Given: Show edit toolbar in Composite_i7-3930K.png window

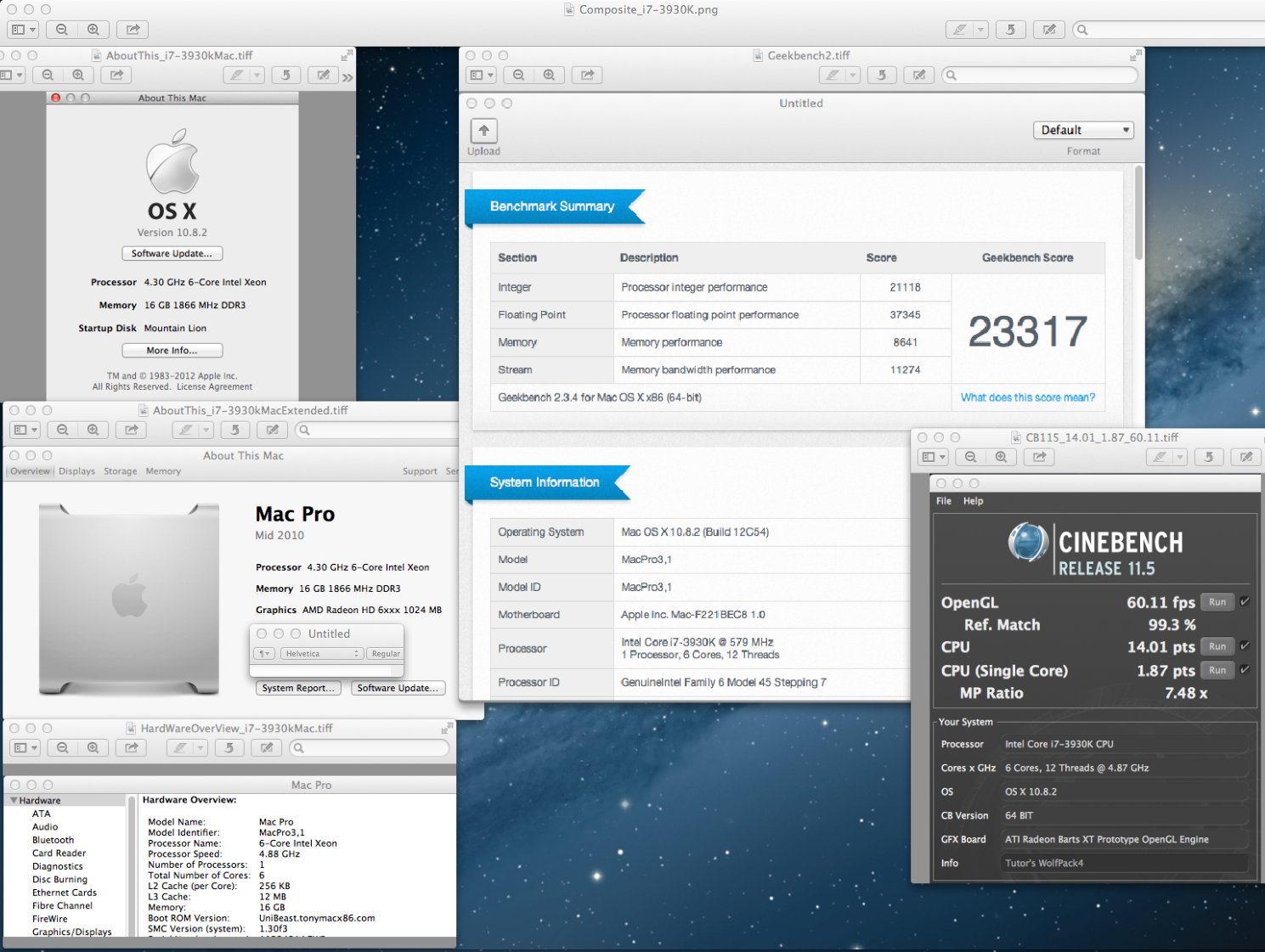Looking at the screenshot, I should pos(1049,30).
